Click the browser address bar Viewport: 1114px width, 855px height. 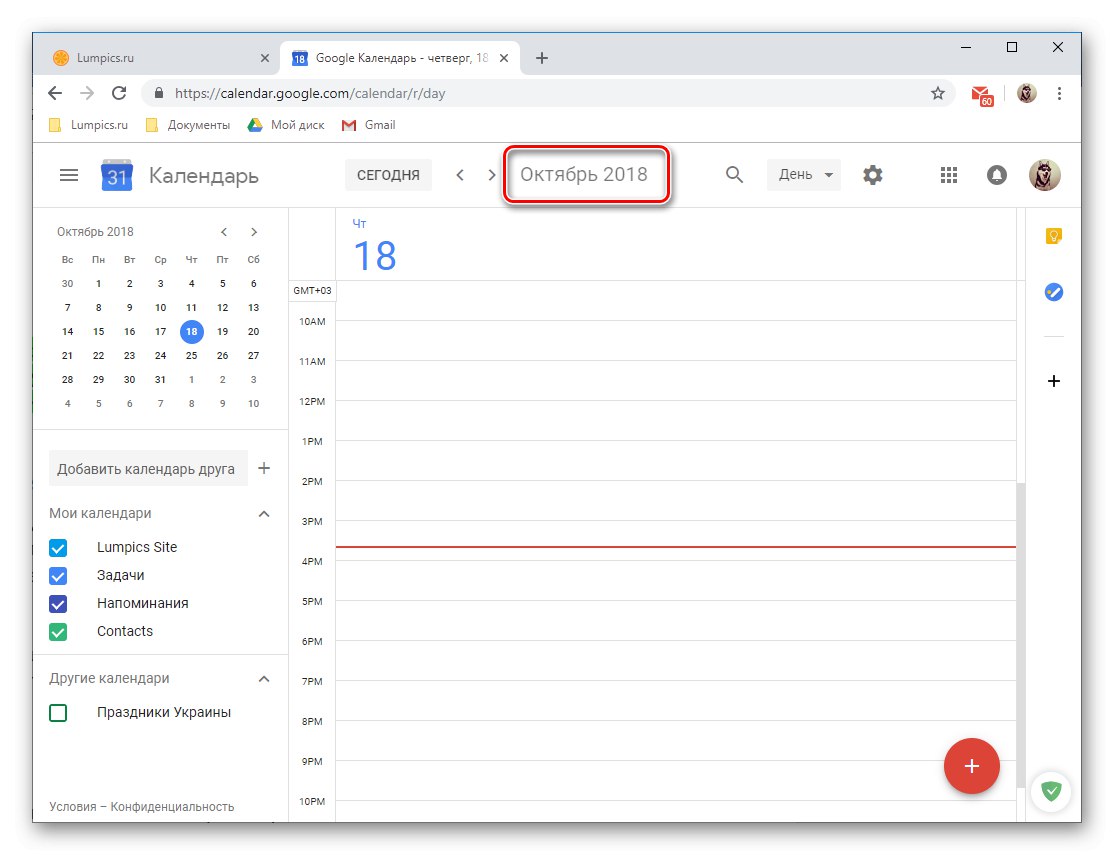(x=500, y=93)
